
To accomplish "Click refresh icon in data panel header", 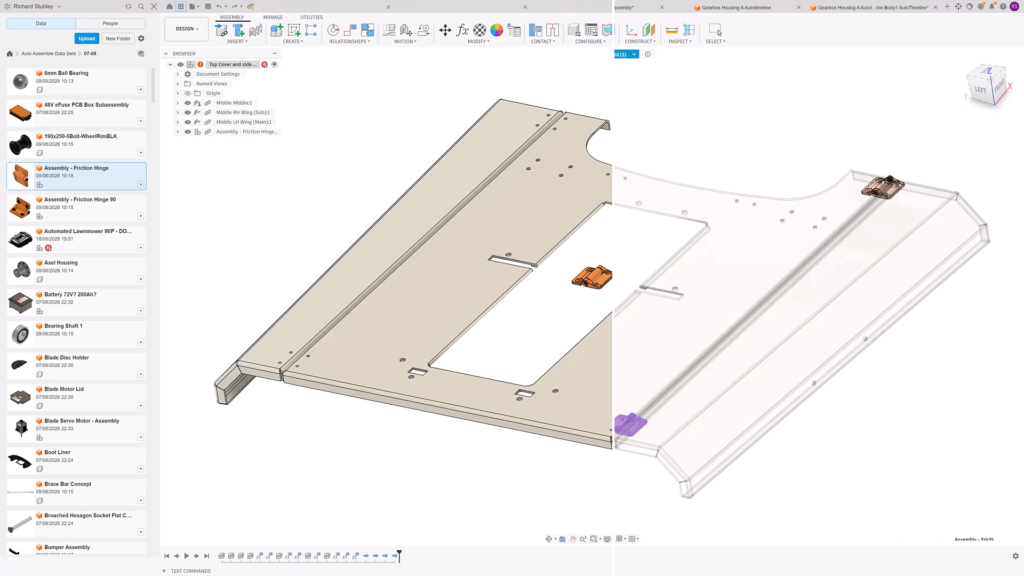I will click(128, 7).
